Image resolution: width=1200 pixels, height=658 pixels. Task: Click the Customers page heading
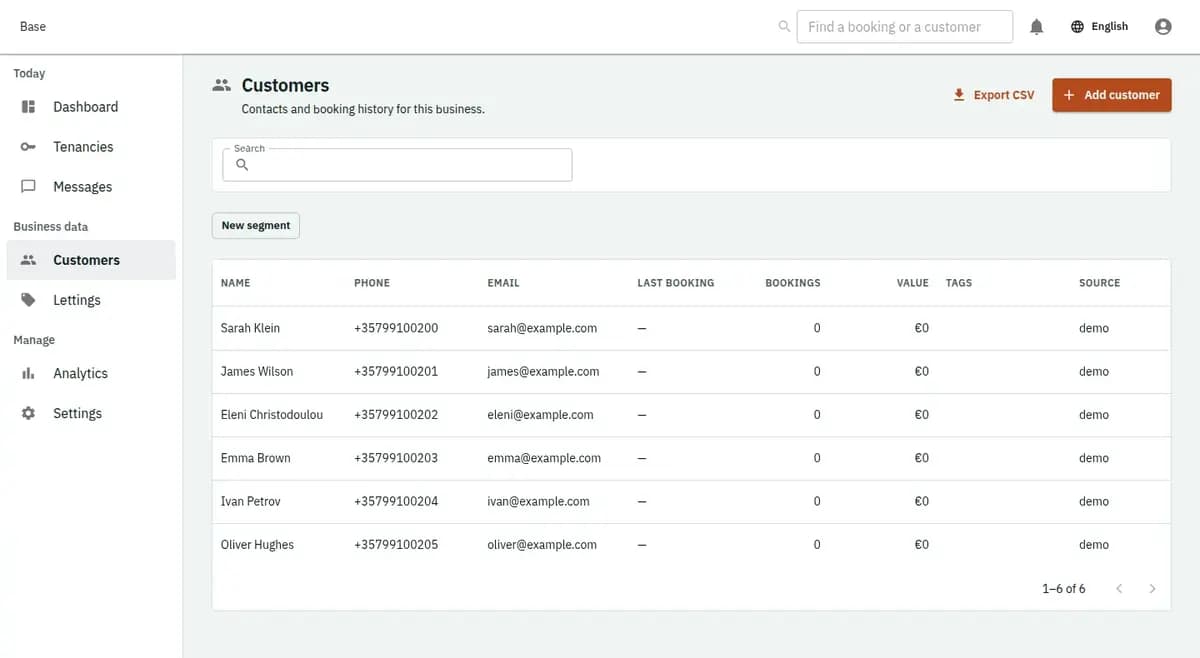click(x=285, y=86)
